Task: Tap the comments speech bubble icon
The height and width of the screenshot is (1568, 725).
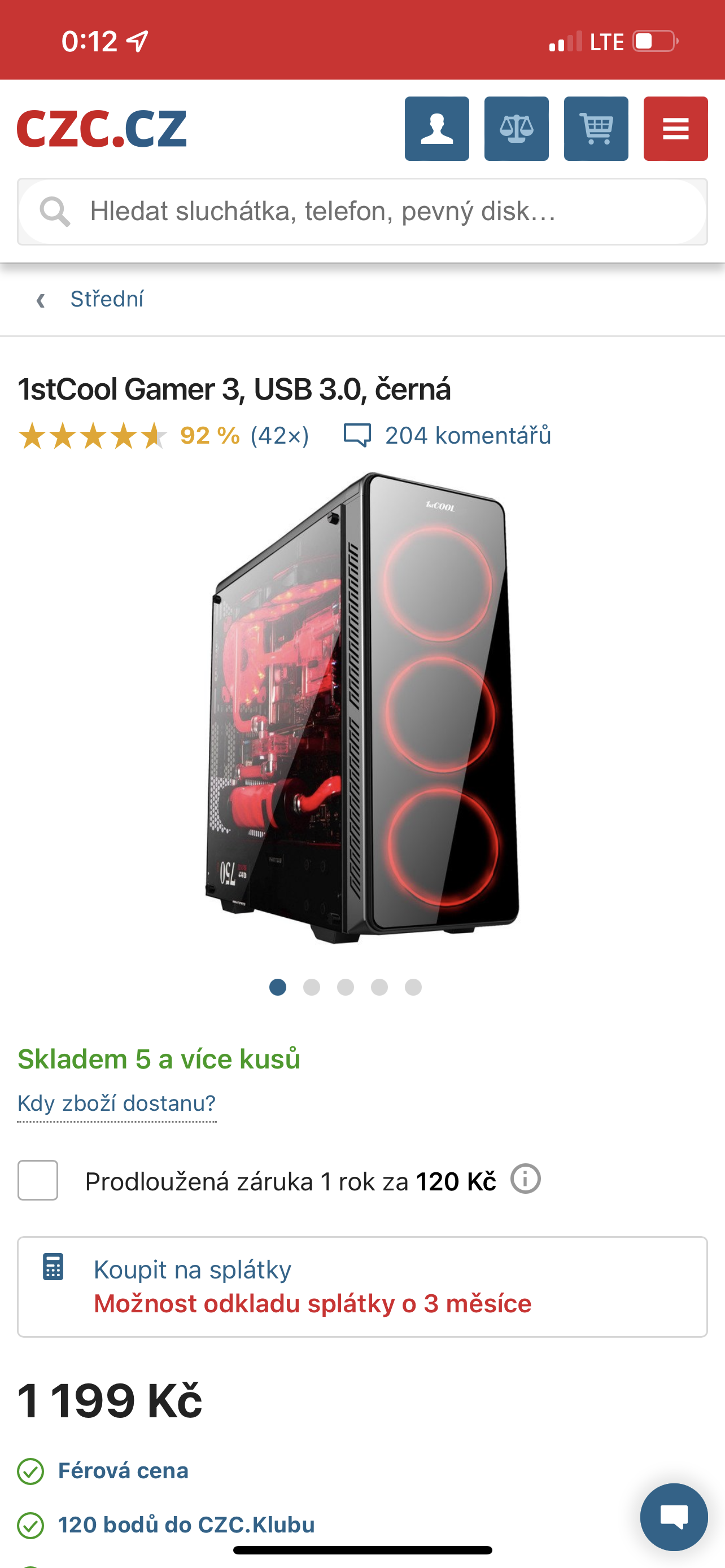Action: coord(357,436)
